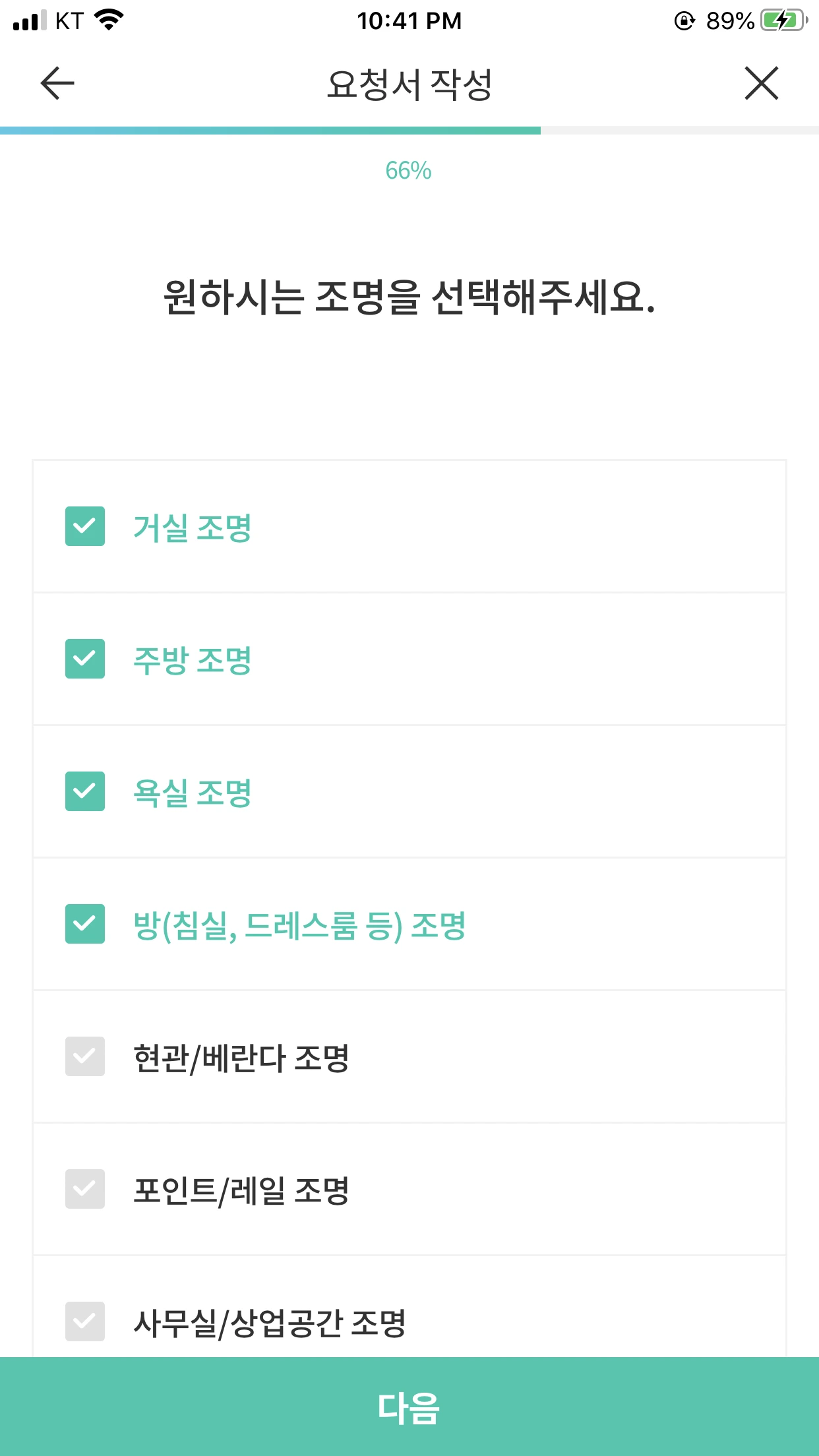Uncheck the 욕실 조명 checkbox
This screenshot has width=819, height=1456.
pyautogui.click(x=85, y=791)
